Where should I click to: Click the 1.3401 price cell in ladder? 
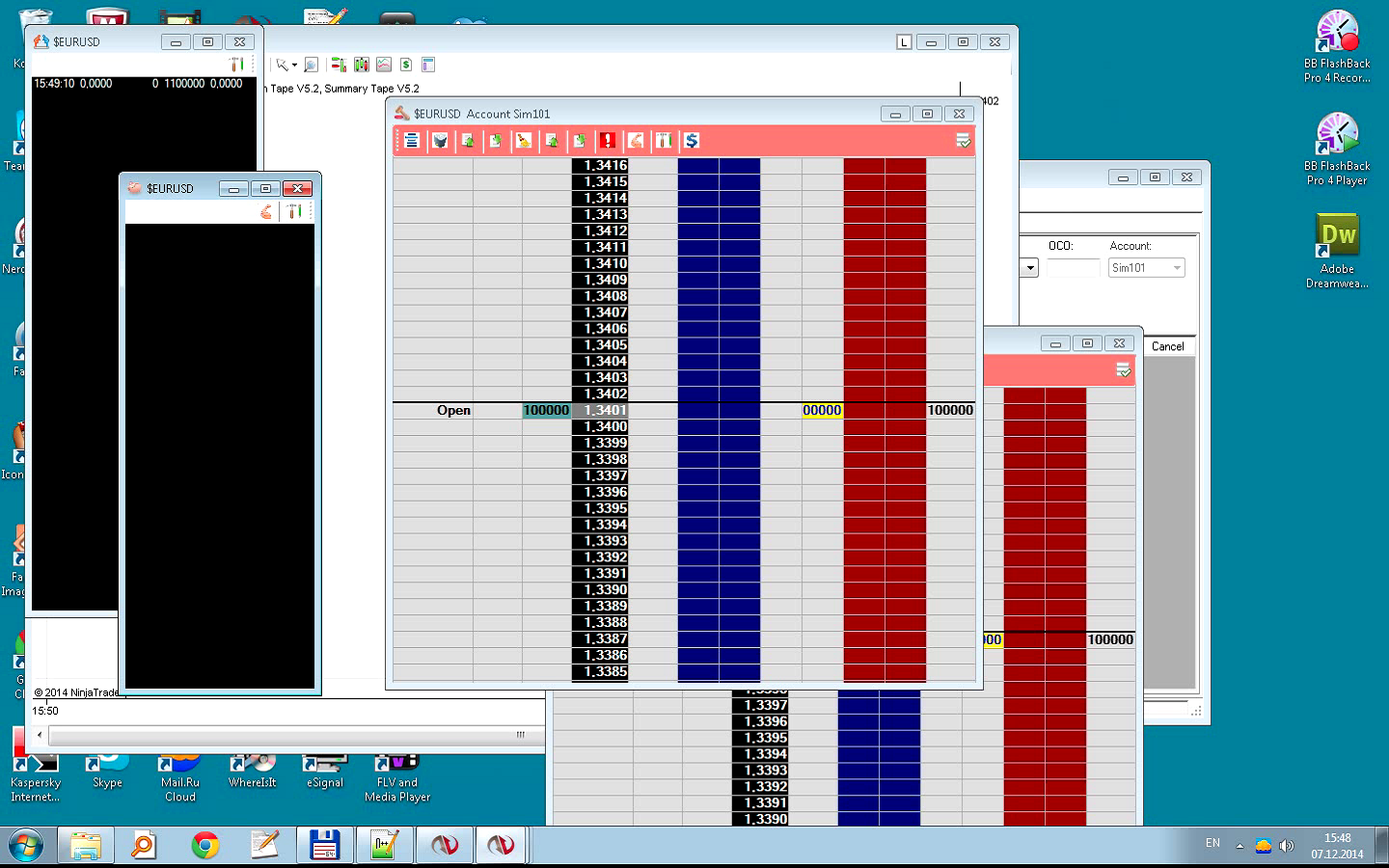click(600, 410)
